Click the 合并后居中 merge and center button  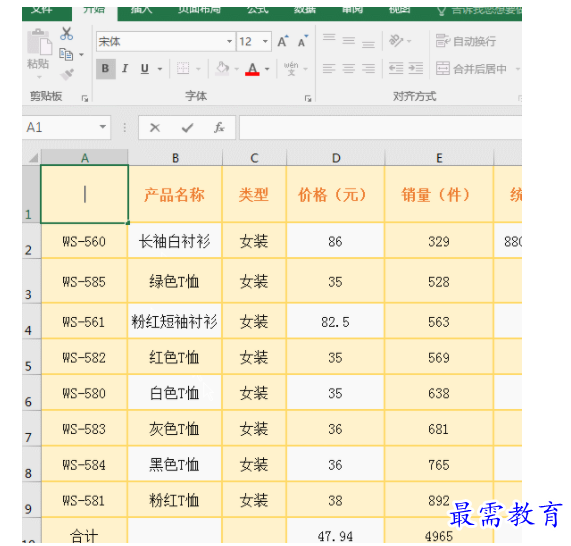pos(471,68)
